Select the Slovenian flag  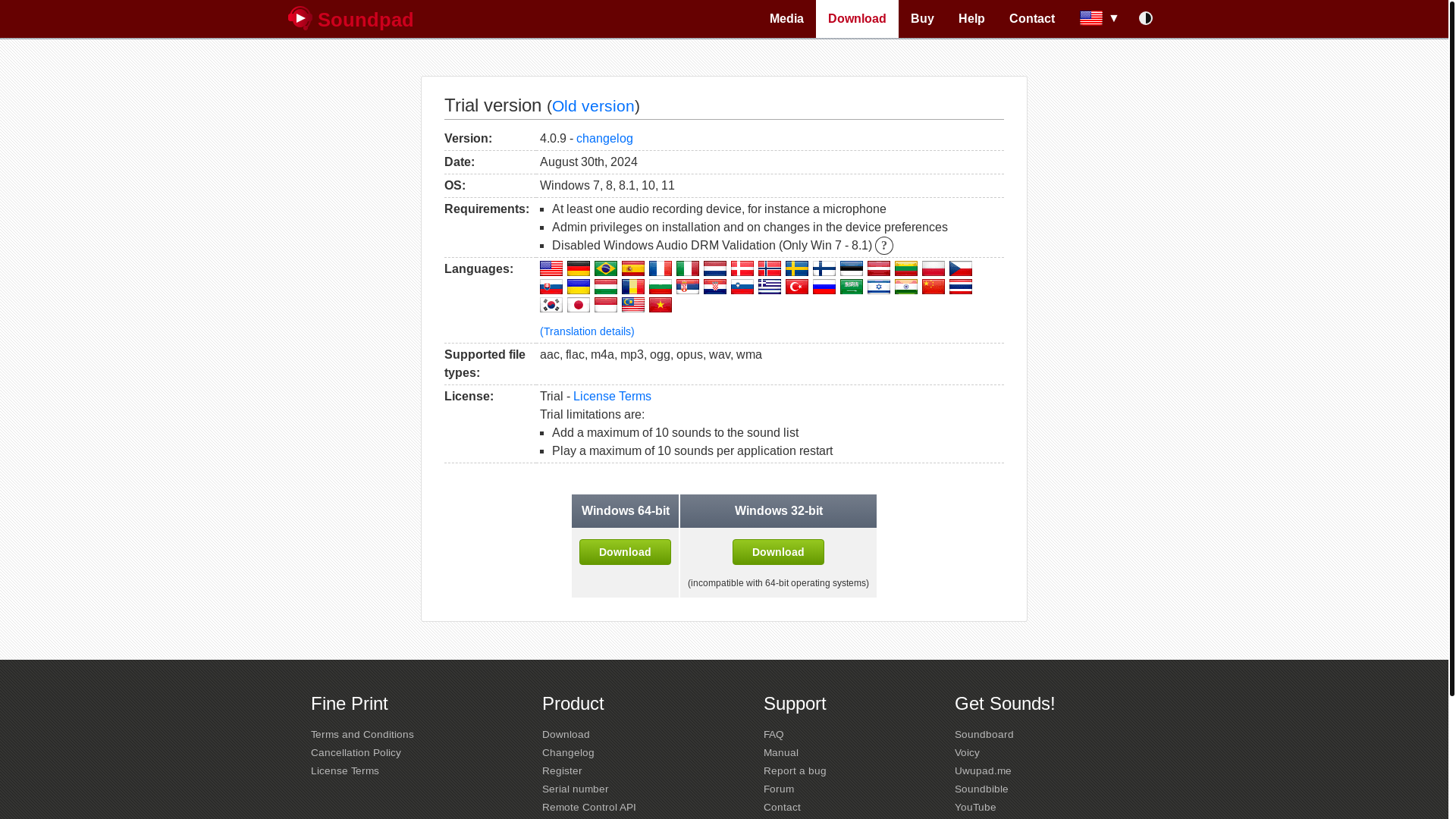click(x=742, y=287)
